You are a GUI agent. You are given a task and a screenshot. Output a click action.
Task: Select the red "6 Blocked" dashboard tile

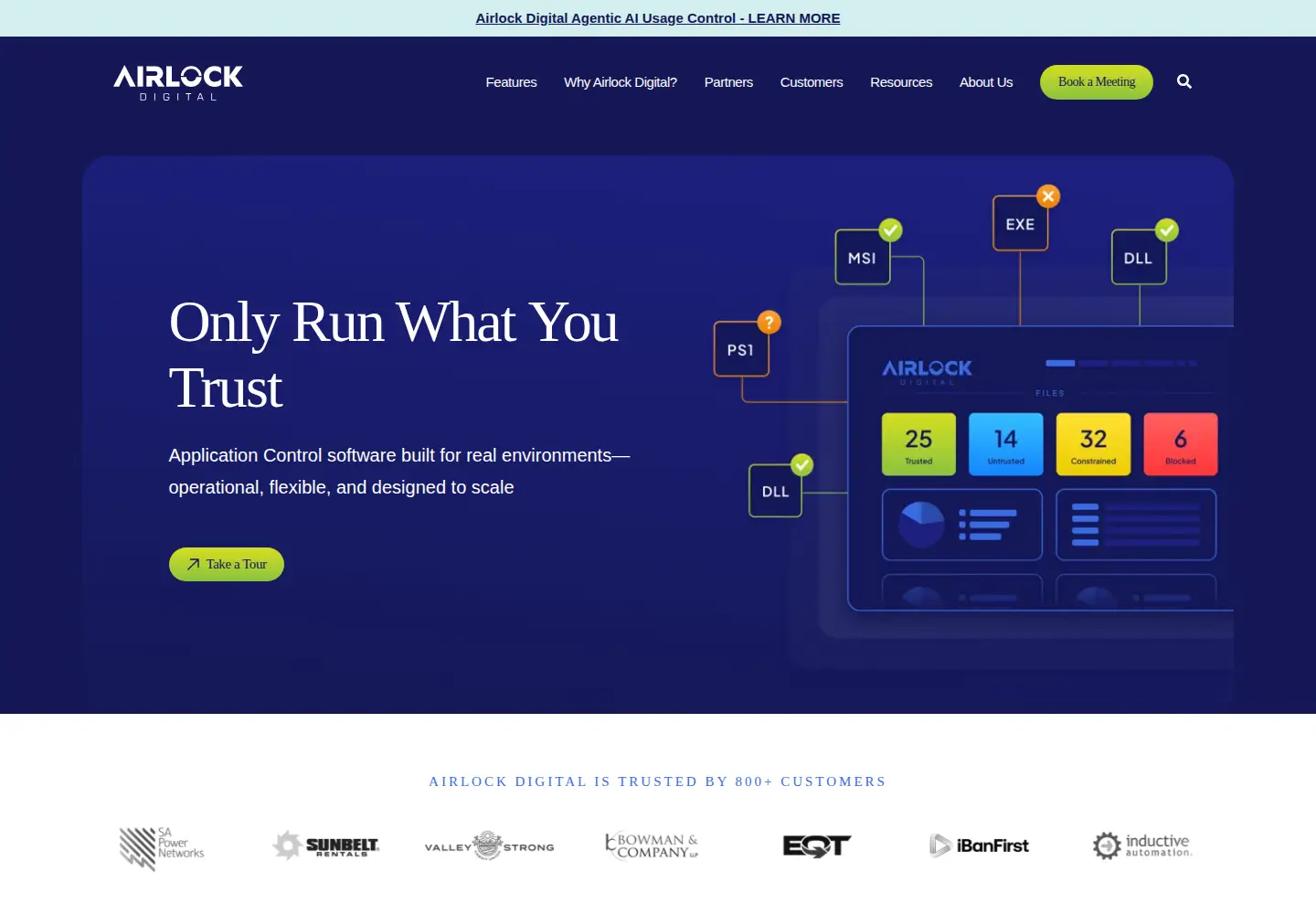click(x=1181, y=444)
